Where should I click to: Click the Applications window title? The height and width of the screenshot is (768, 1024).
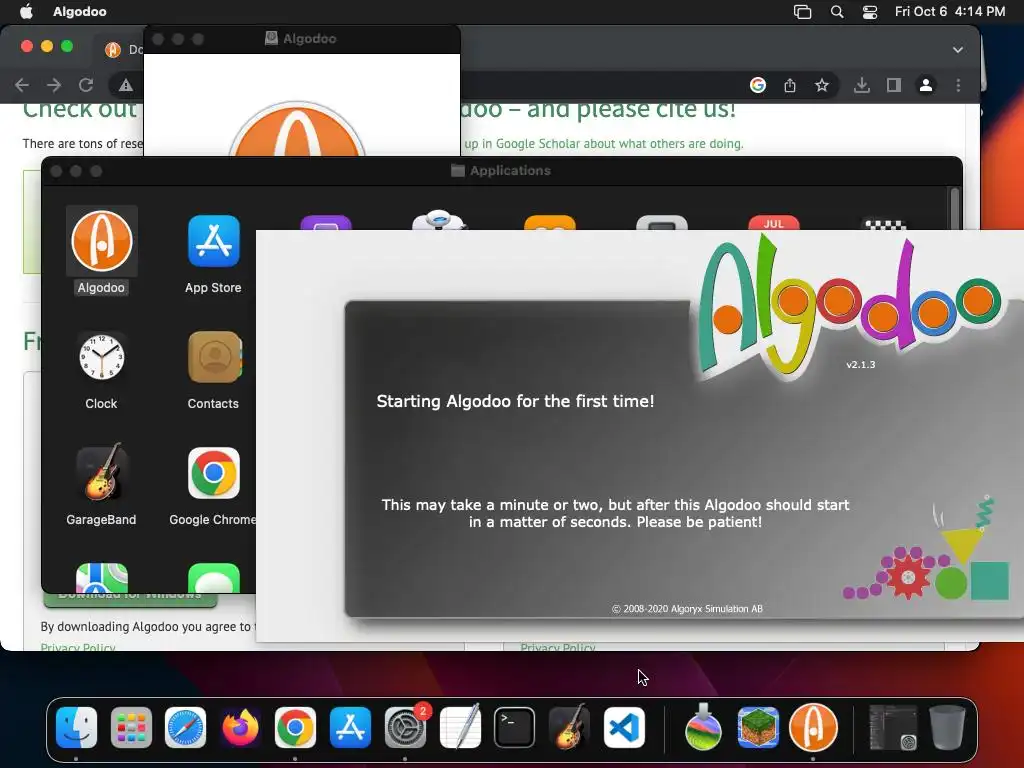(x=510, y=170)
